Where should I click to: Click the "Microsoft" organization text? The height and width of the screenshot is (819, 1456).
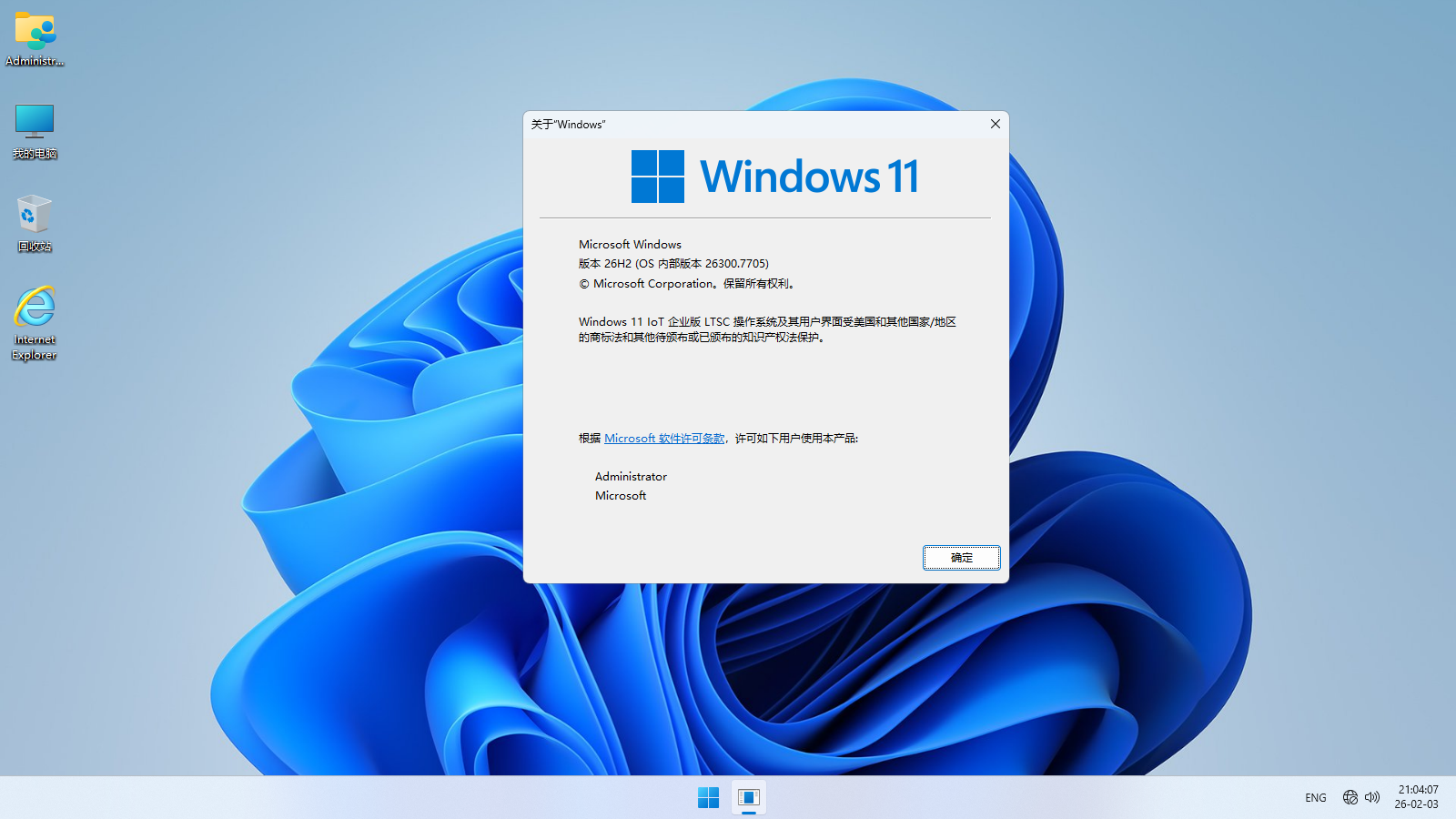[621, 496]
